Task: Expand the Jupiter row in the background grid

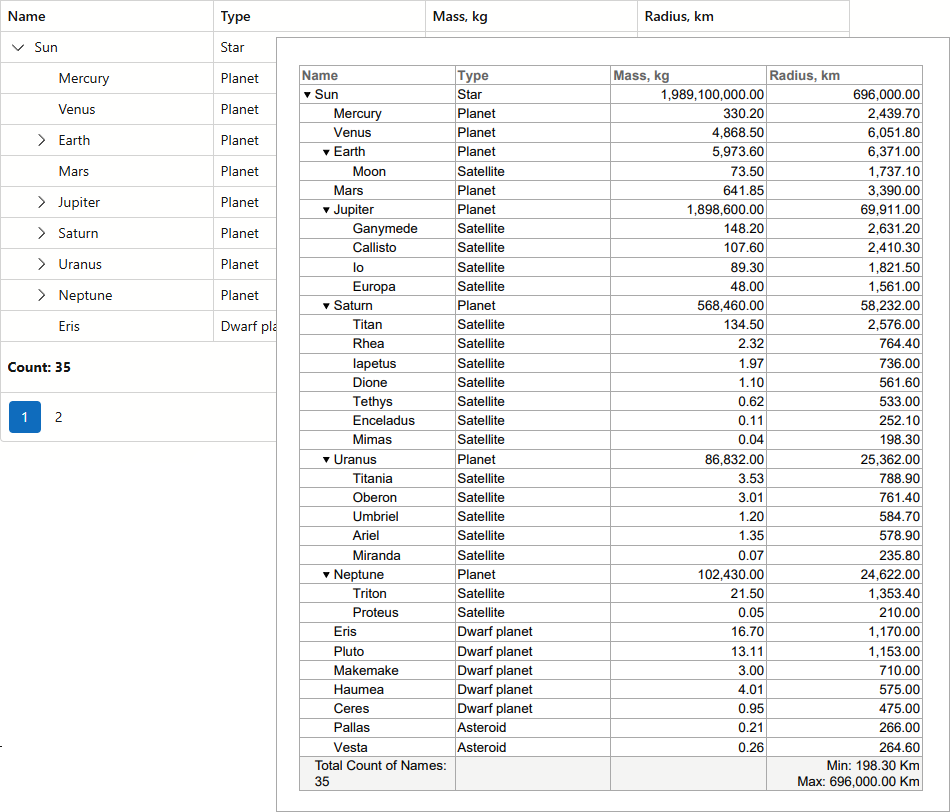Action: click(x=41, y=202)
